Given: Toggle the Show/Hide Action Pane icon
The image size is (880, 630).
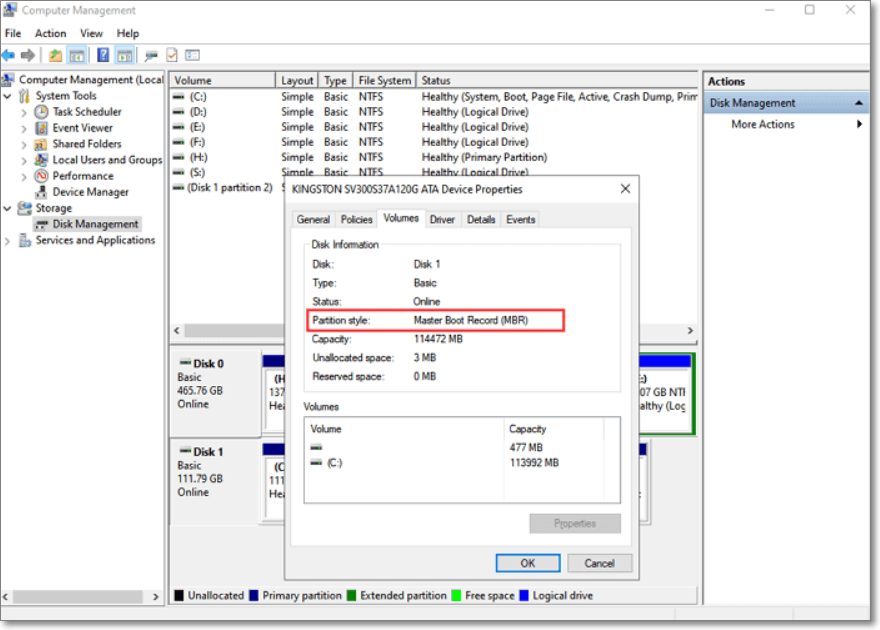Looking at the screenshot, I should click(125, 55).
